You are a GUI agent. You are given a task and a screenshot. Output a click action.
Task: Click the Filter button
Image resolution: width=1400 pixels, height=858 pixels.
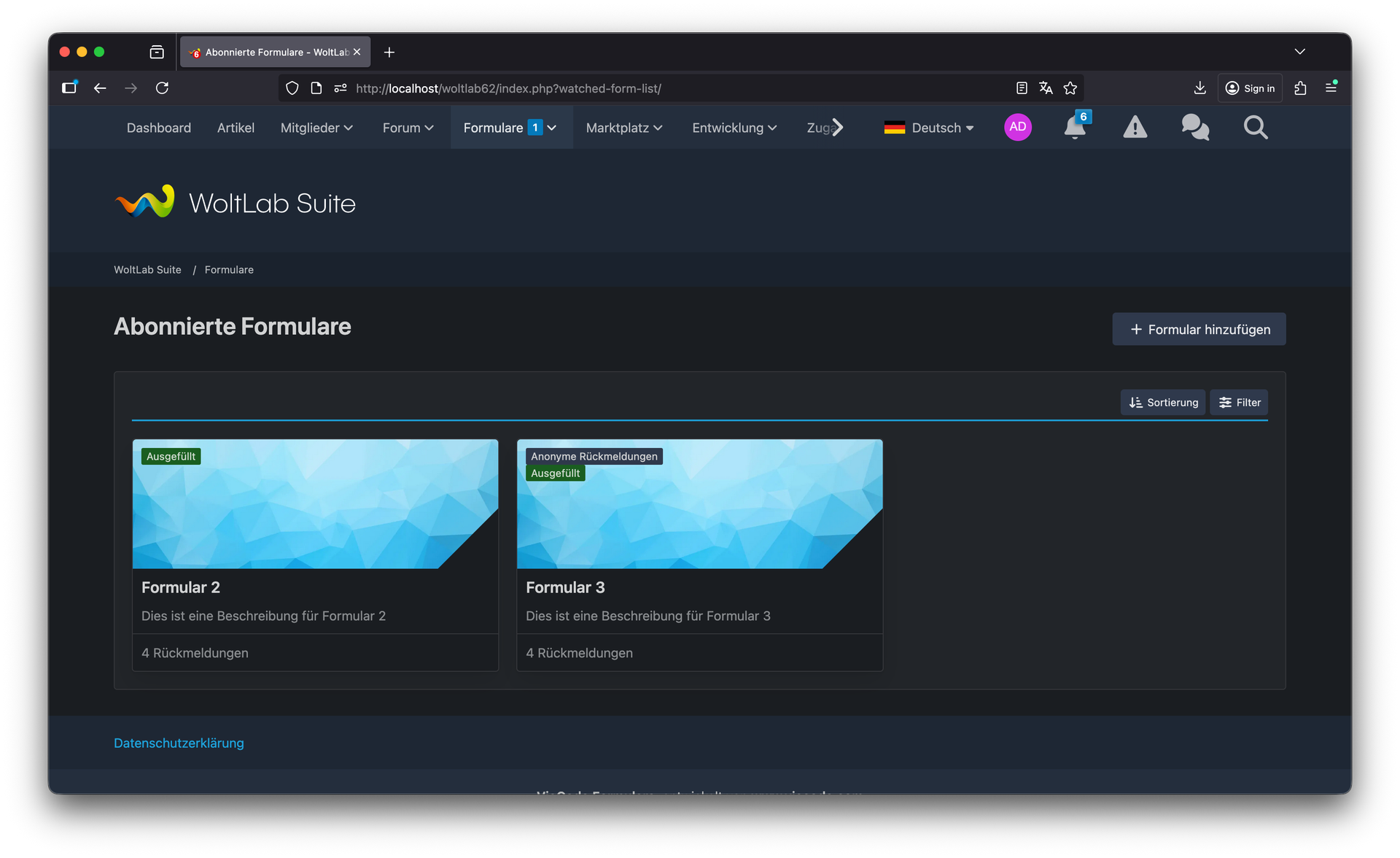1239,403
